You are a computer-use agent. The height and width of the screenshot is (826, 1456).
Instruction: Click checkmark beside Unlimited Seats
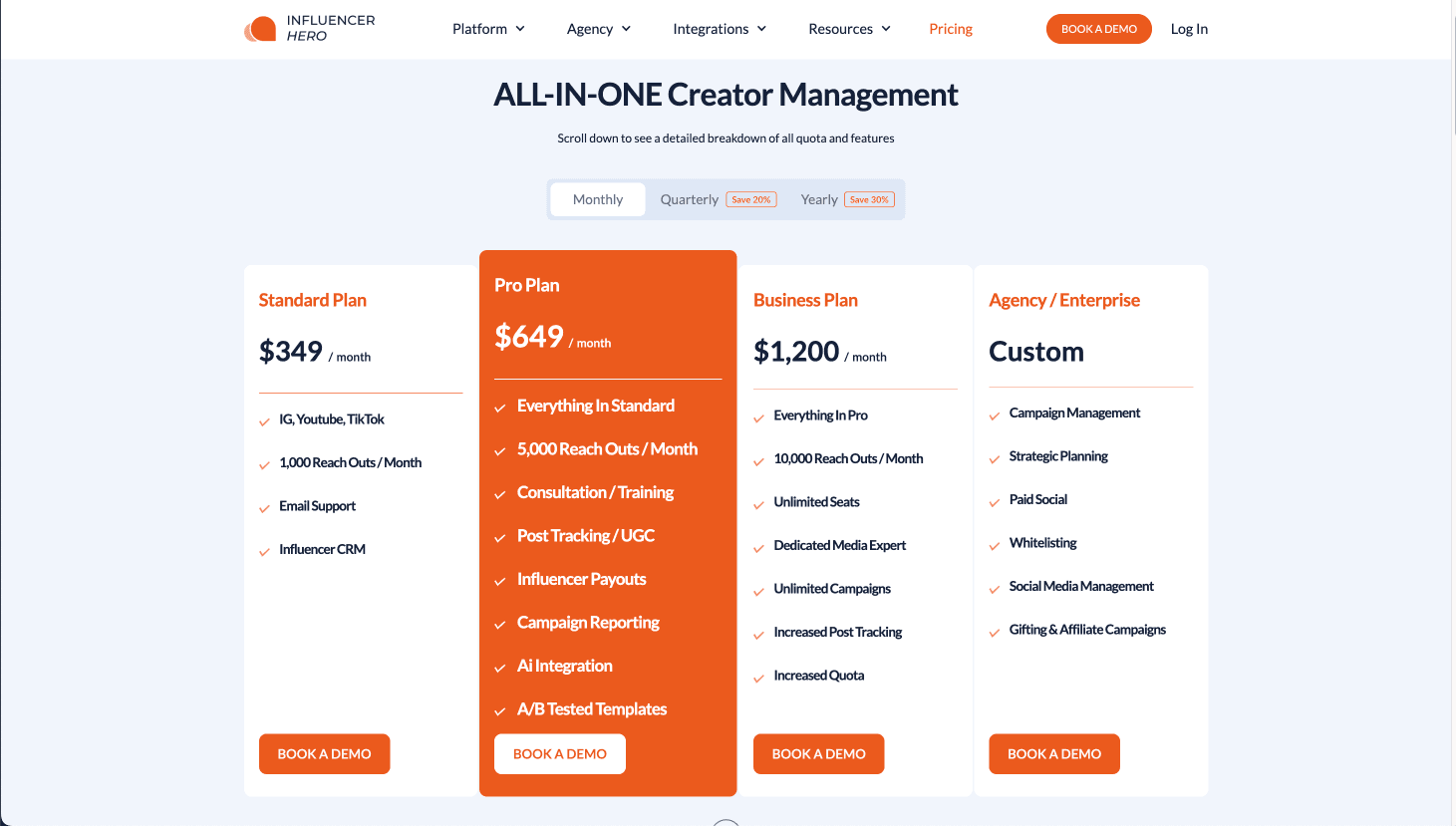coord(758,505)
